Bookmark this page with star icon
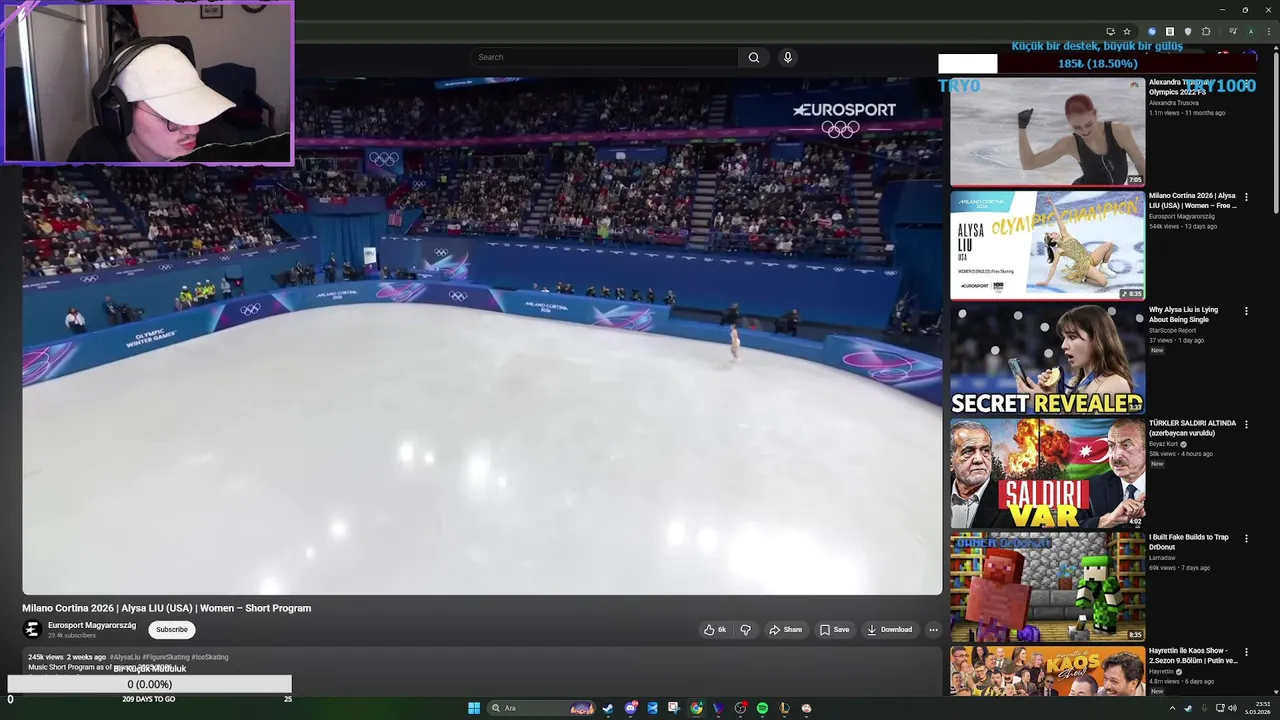1280x720 pixels. pyautogui.click(x=1127, y=32)
